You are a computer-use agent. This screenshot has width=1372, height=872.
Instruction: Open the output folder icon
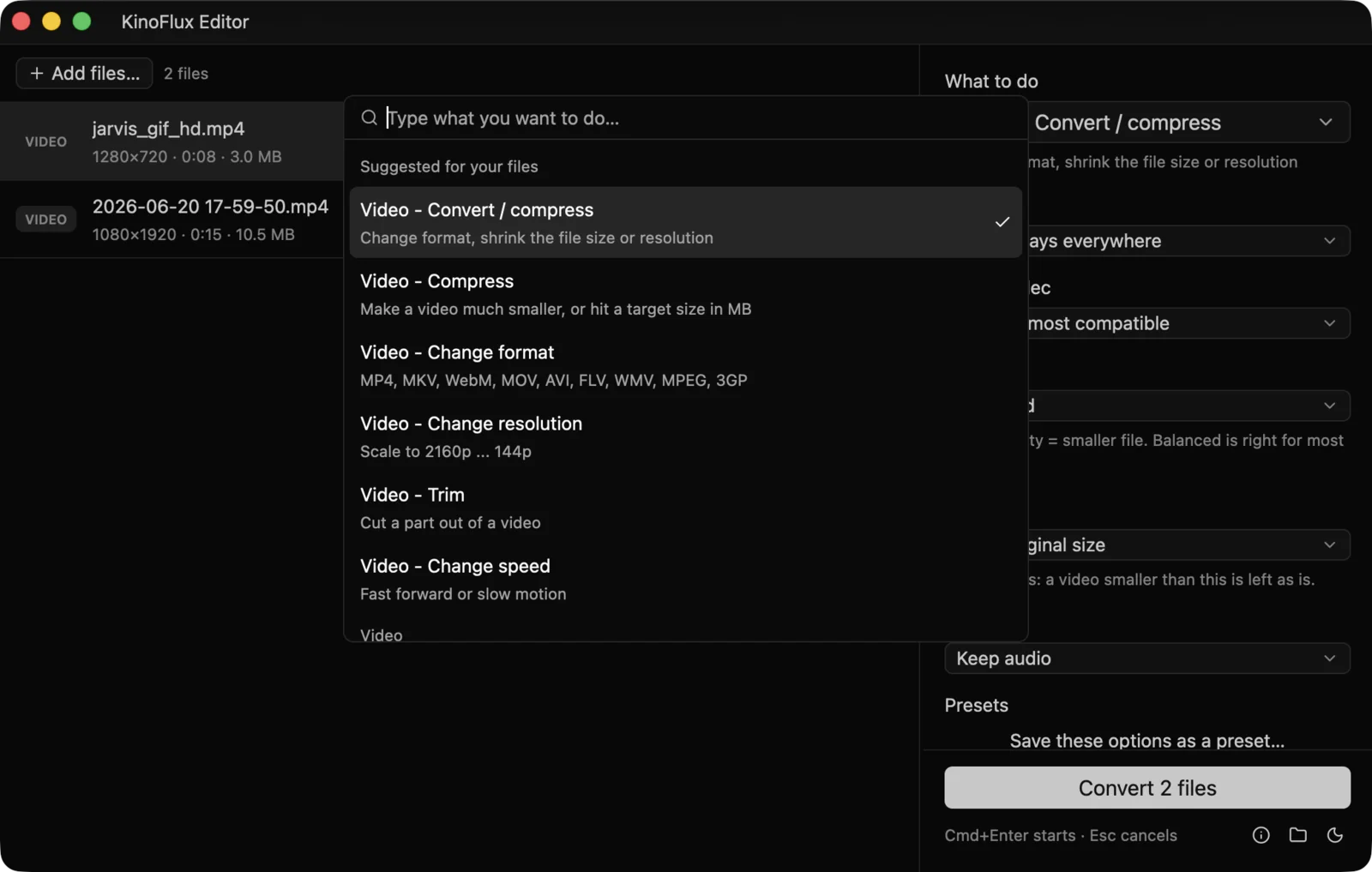[1298, 835]
